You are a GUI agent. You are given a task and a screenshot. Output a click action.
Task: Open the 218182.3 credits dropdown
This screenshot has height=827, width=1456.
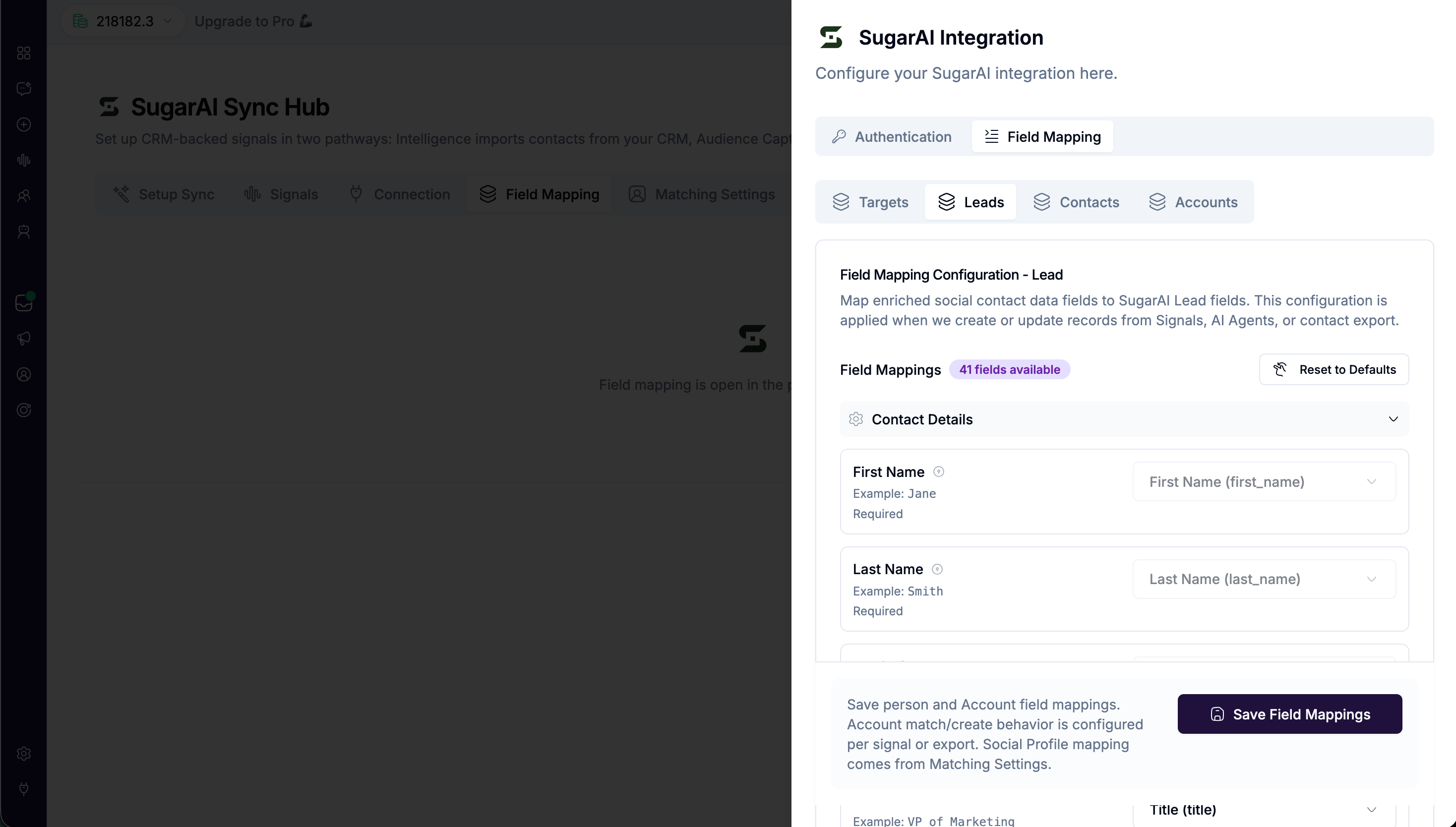122,22
